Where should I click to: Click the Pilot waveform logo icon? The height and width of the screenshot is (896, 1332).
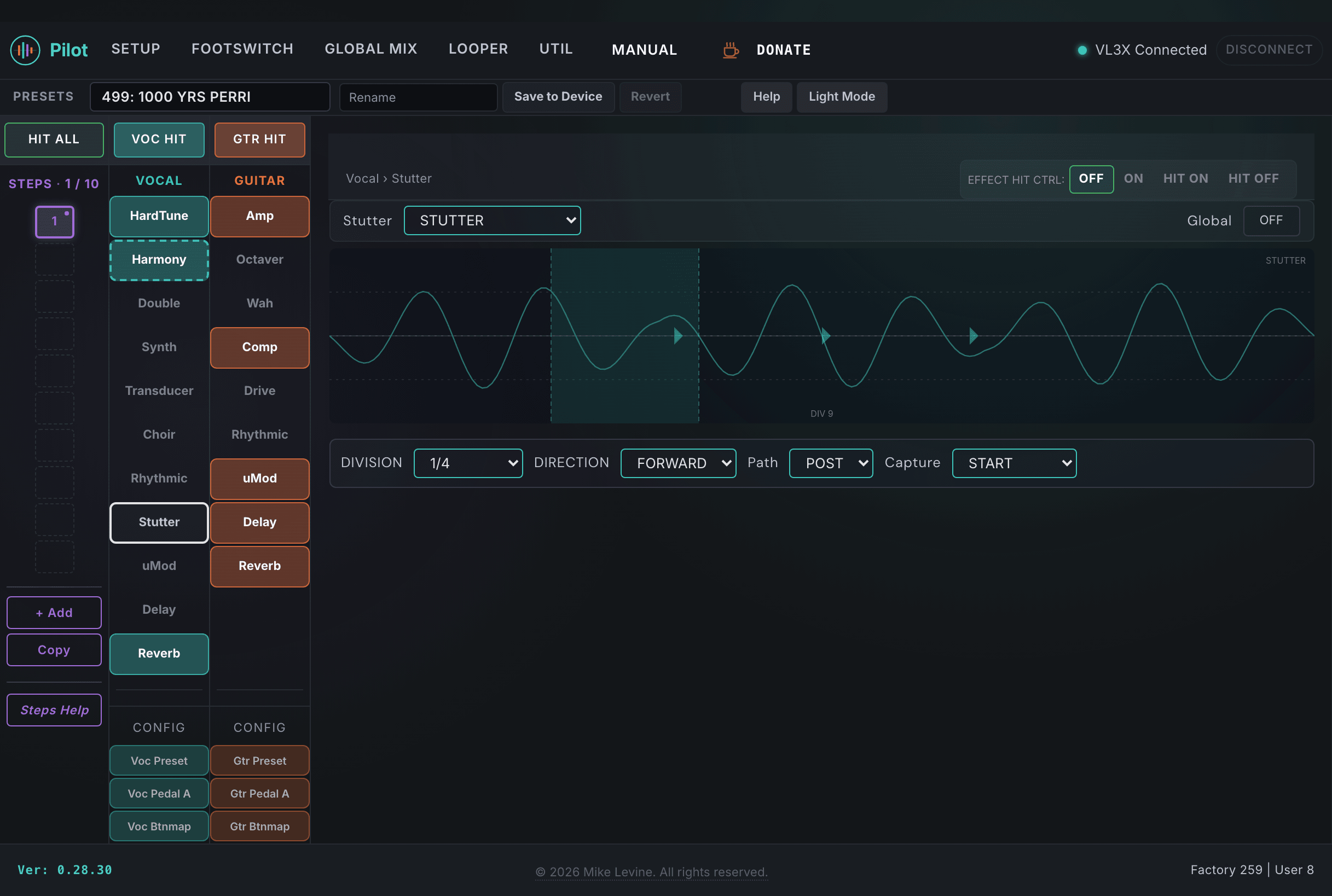point(25,50)
